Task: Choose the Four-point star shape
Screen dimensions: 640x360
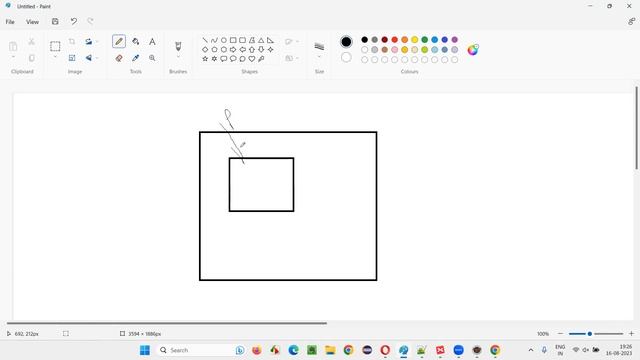Action: [270, 49]
